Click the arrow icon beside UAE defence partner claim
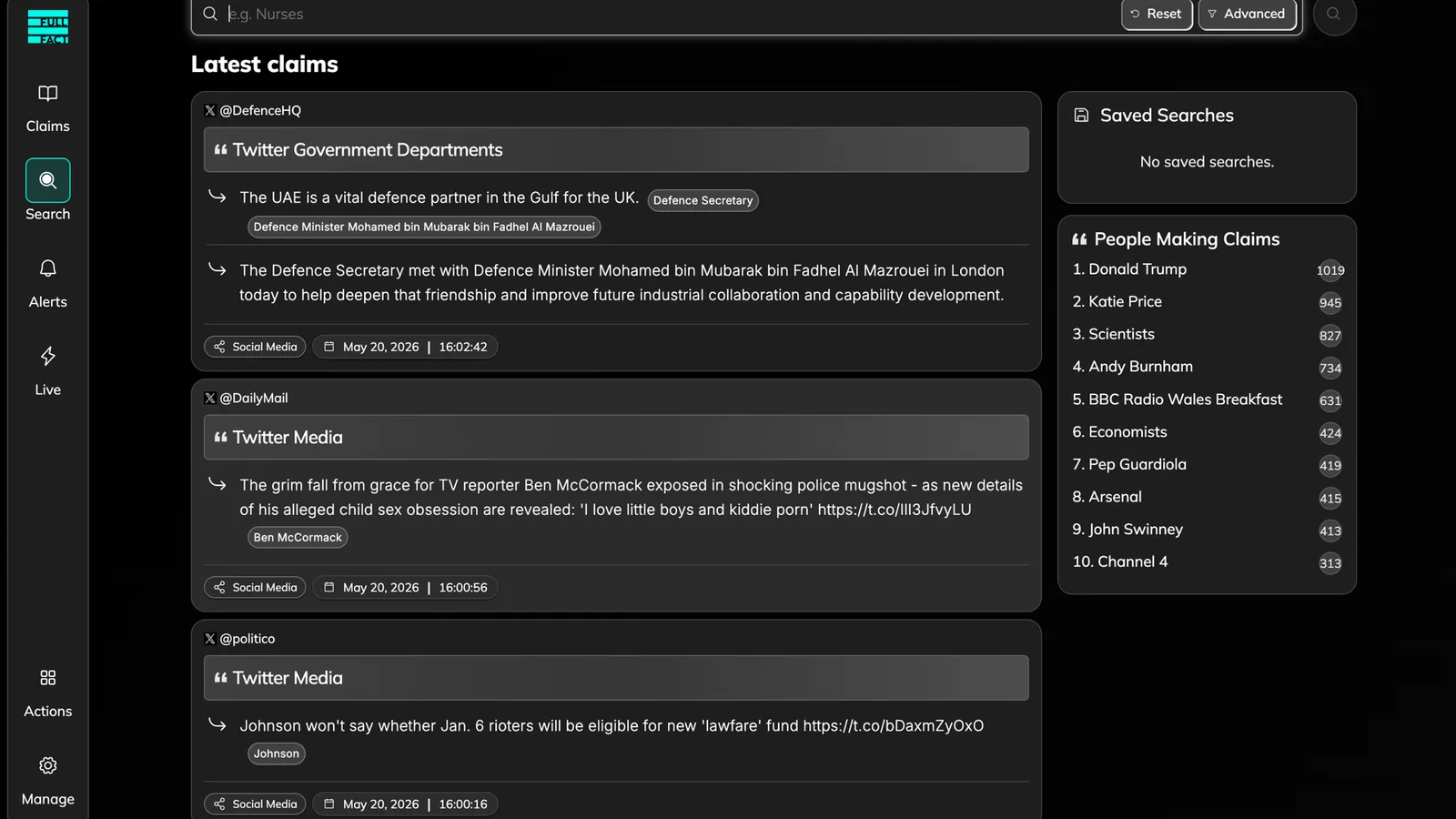Image resolution: width=1456 pixels, height=819 pixels. (x=217, y=196)
